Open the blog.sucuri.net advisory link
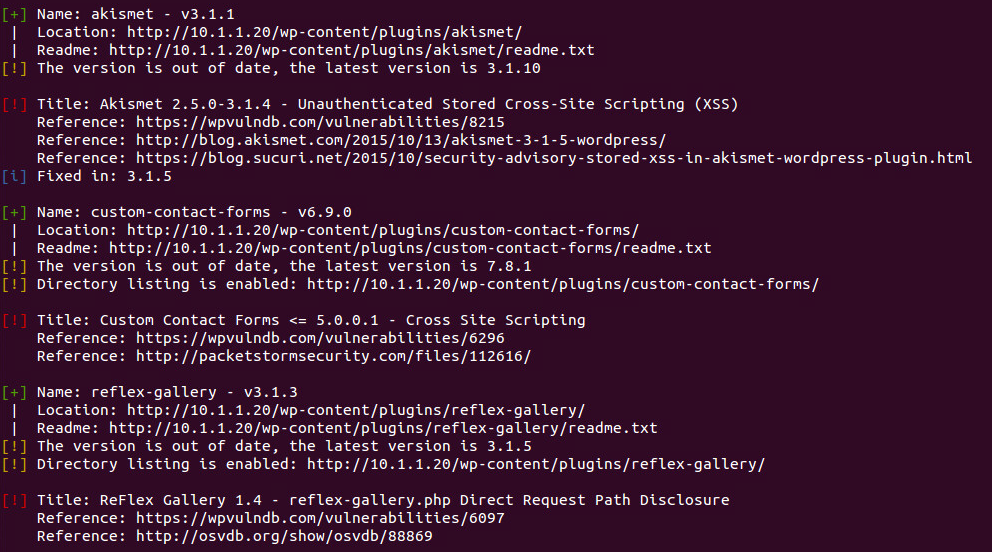 pyautogui.click(x=554, y=158)
